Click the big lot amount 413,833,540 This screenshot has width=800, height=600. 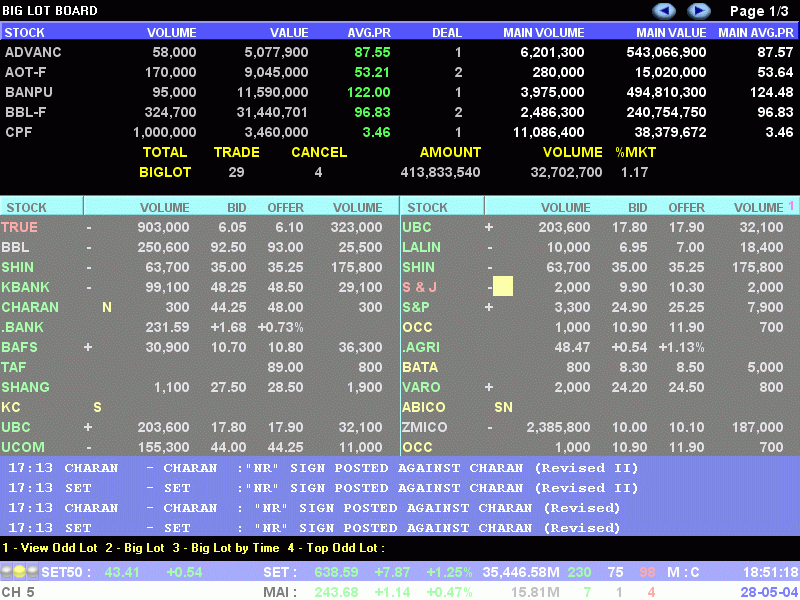click(440, 172)
